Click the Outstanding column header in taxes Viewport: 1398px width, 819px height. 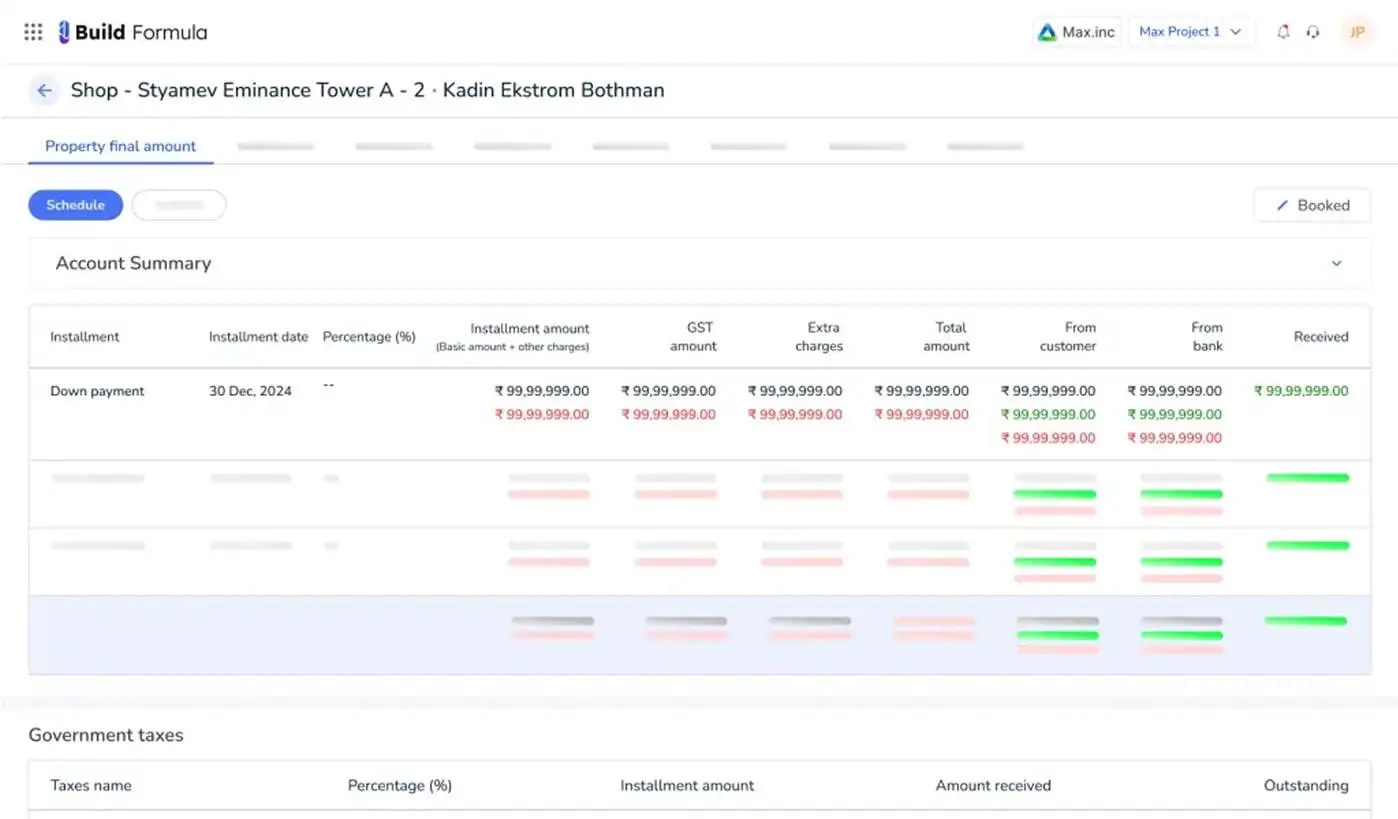[x=1305, y=786]
